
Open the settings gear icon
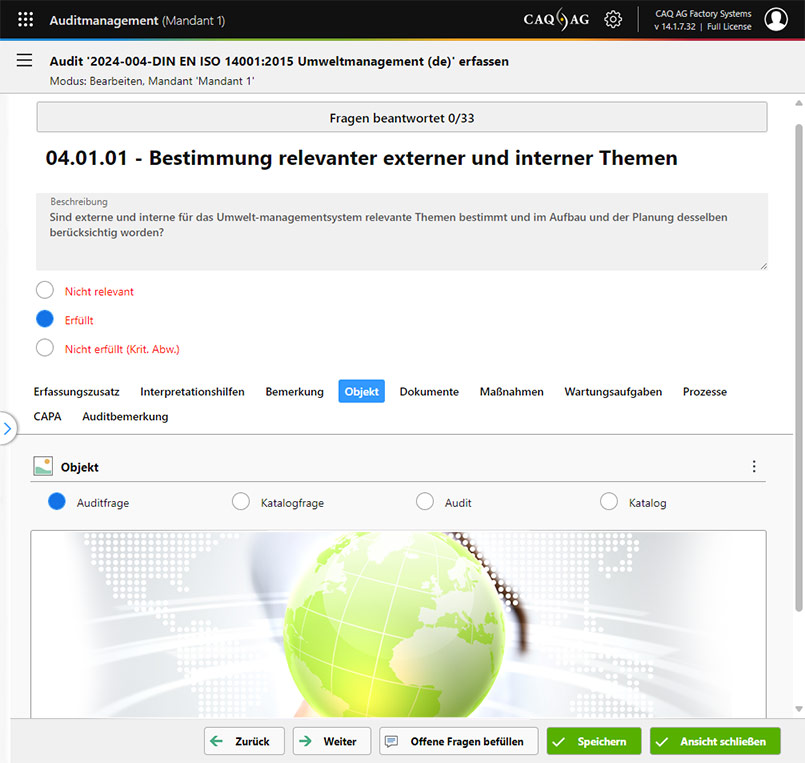click(613, 19)
